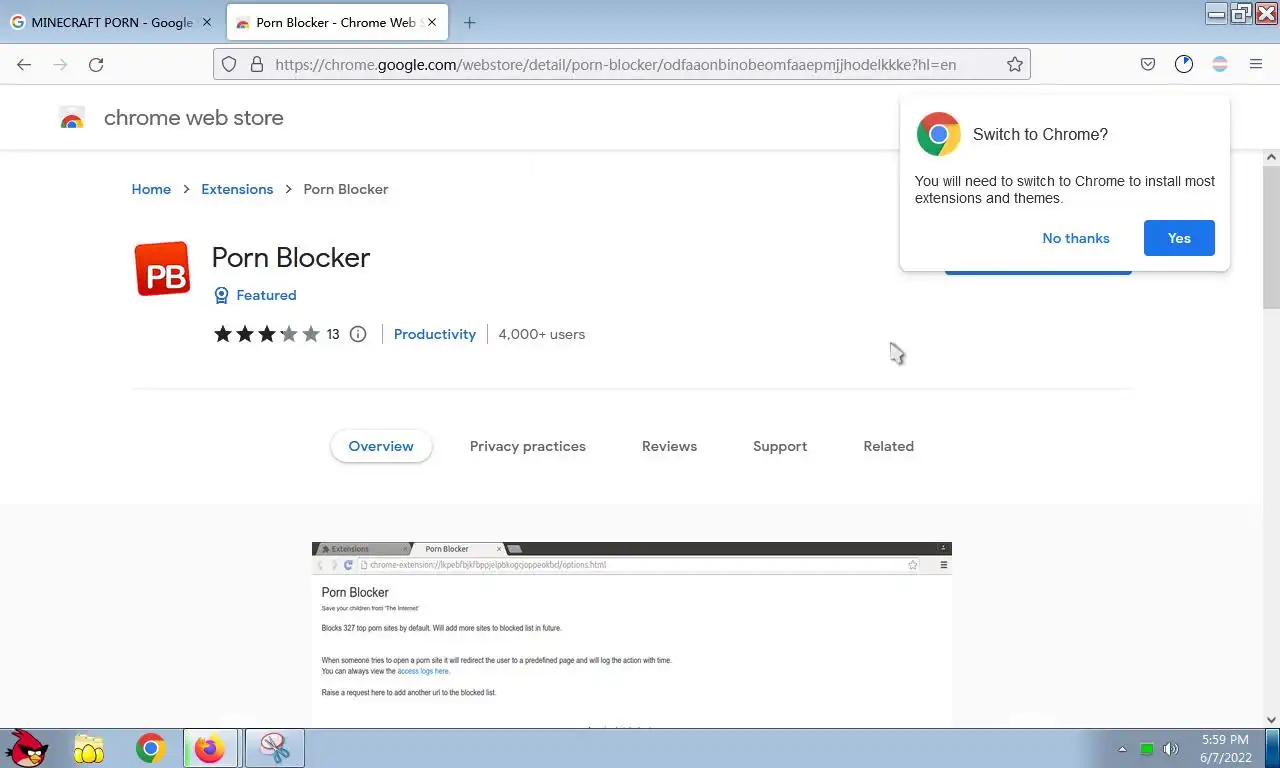Click the circular extension icon in toolbar
Image resolution: width=1280 pixels, height=768 pixels.
[x=1184, y=64]
